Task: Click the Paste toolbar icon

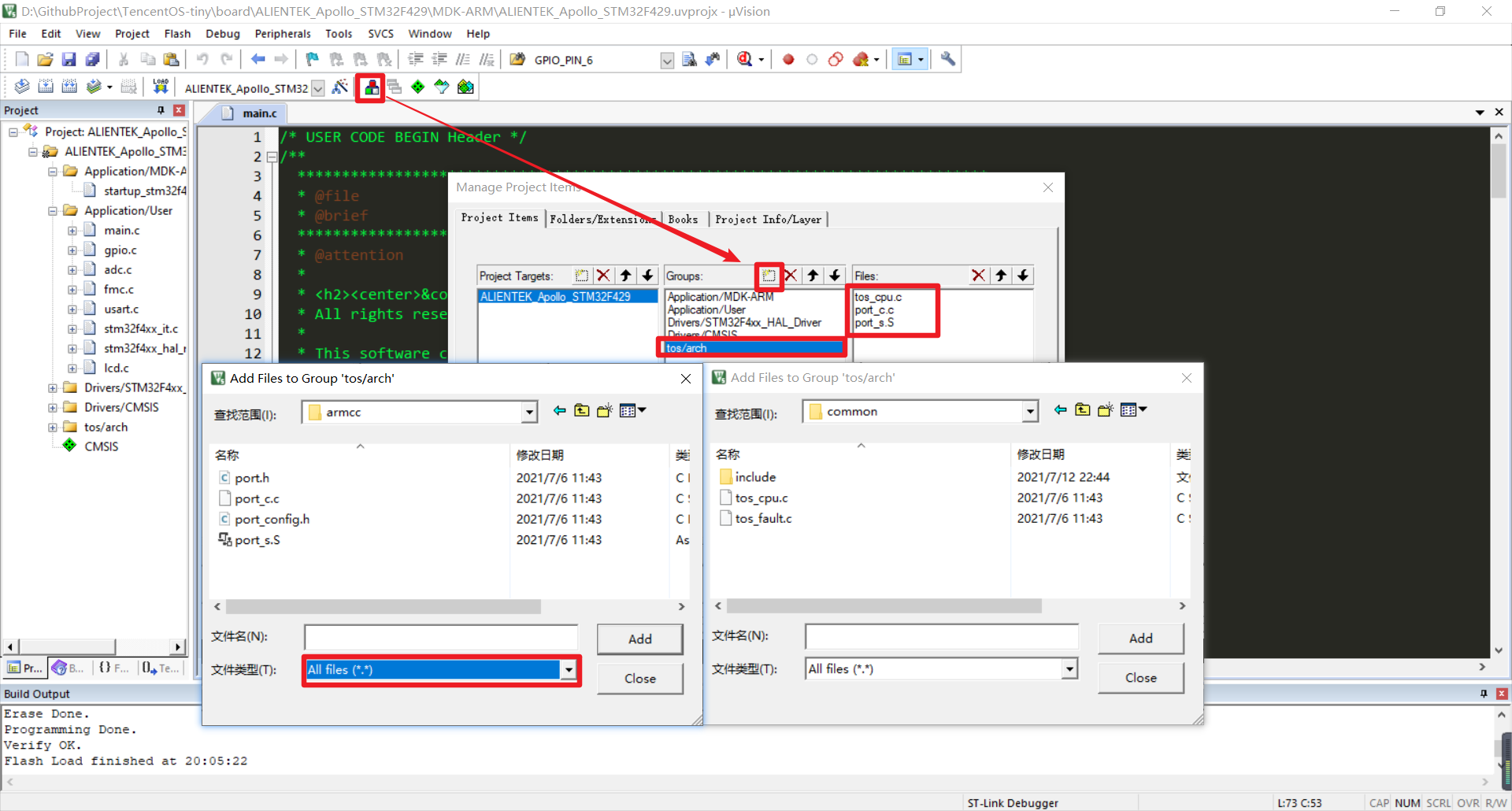Action: point(171,59)
